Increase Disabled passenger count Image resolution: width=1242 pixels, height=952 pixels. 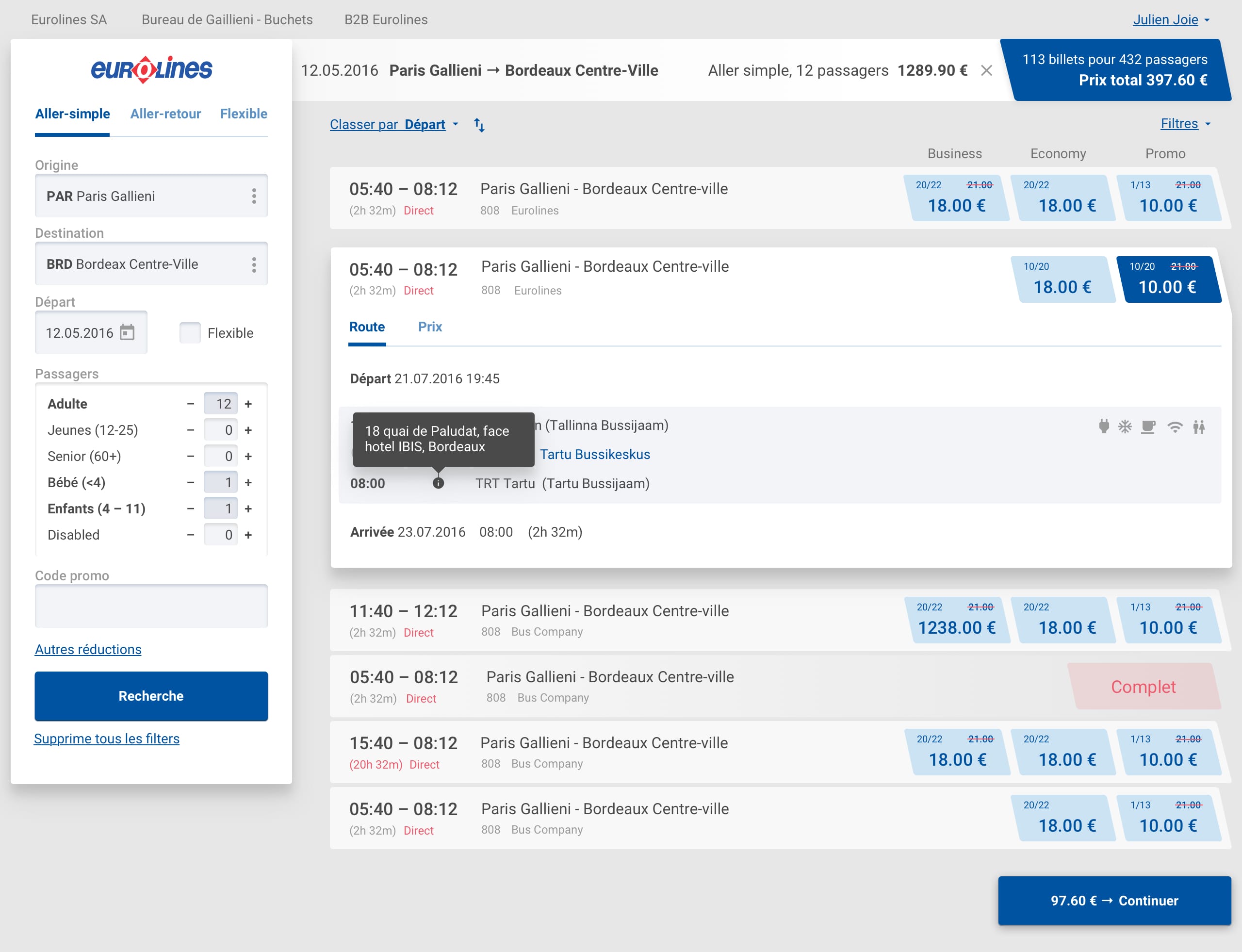[248, 535]
